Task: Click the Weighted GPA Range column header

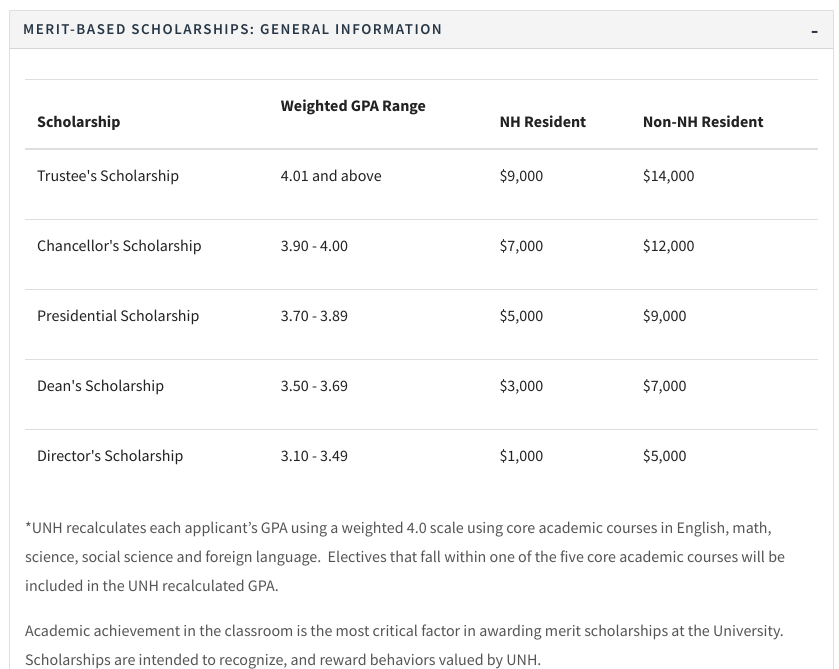Action: pos(353,106)
